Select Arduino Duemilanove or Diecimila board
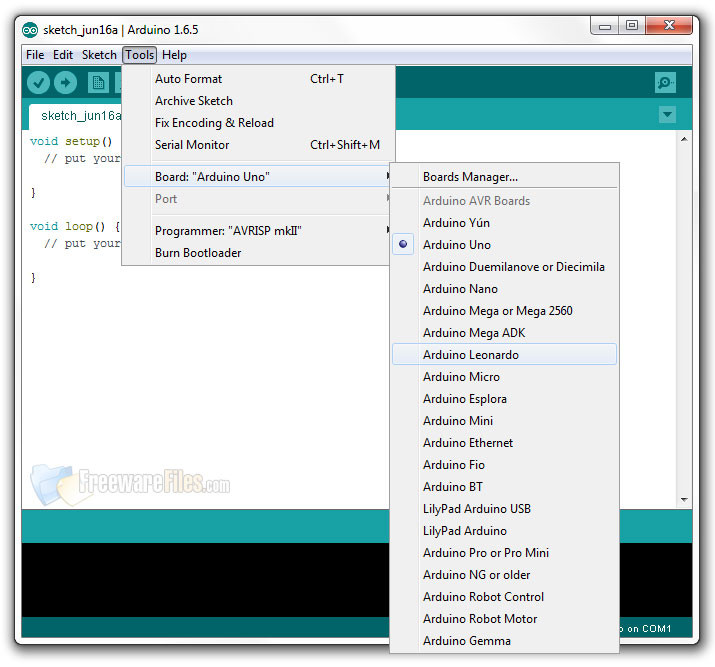Screen dimensions: 715x667 tap(504, 267)
